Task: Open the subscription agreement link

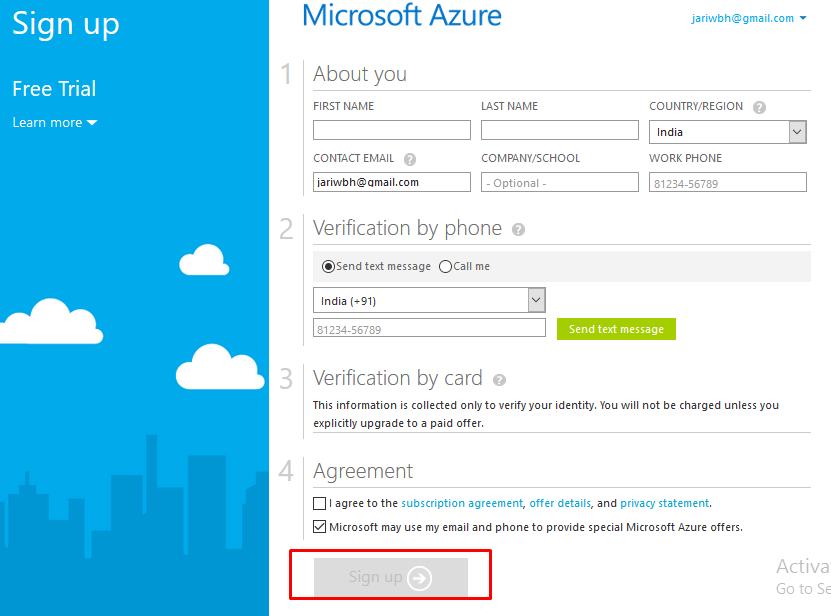Action: point(462,503)
